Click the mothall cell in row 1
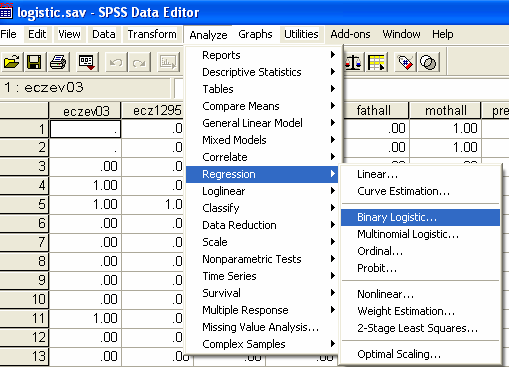Viewport: 509px width, 367px height. tap(445, 128)
